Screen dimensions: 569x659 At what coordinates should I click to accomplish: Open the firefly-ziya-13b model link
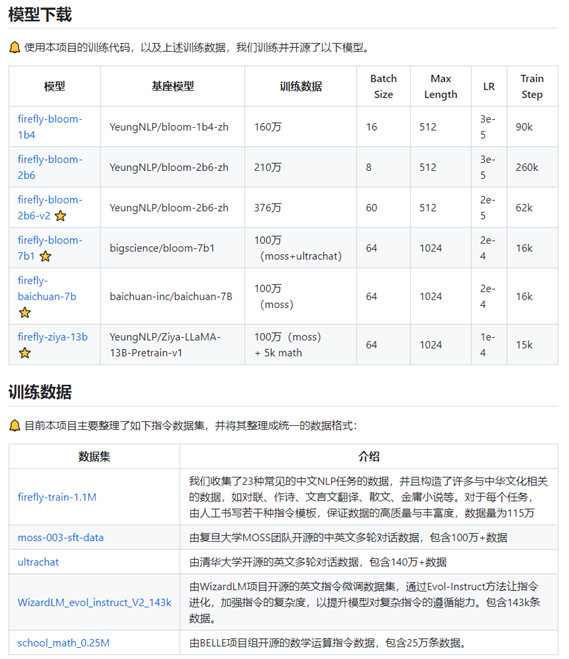click(x=53, y=337)
